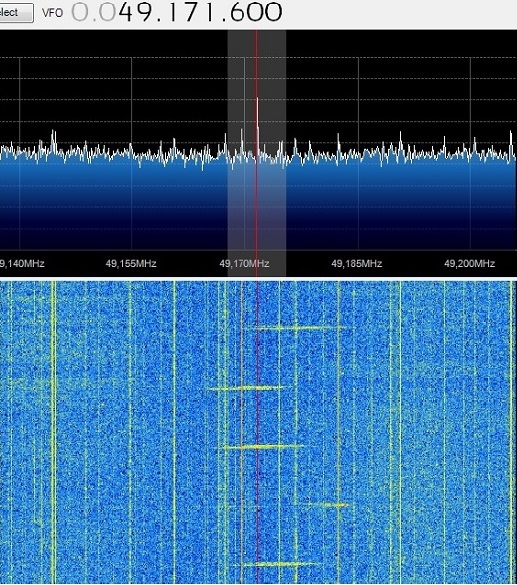
Task: Click the brightest middle burst in waterfall
Action: pyautogui.click(x=263, y=447)
